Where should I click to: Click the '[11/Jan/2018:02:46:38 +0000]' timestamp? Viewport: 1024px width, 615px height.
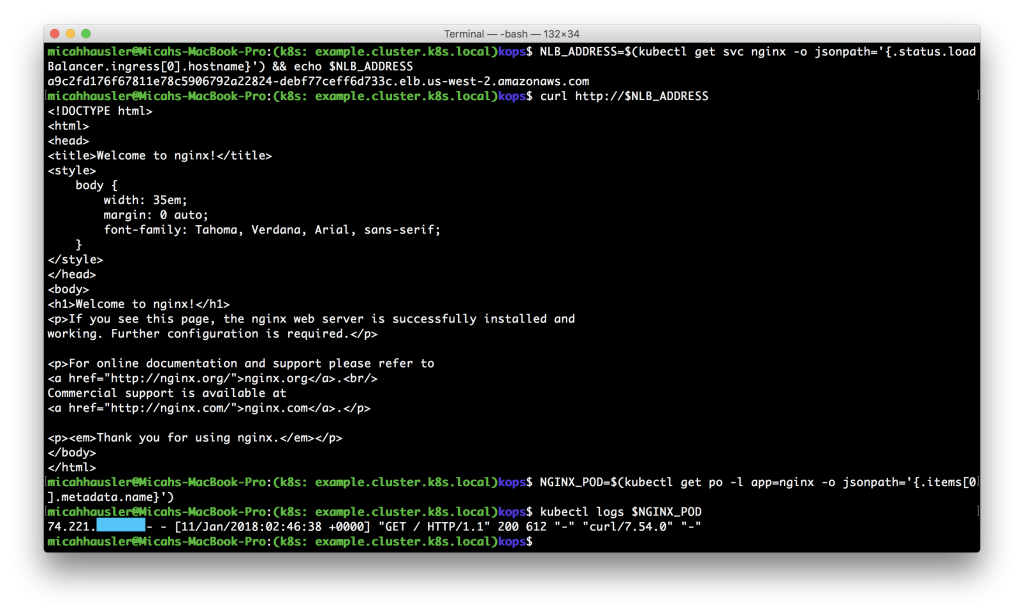(x=272, y=527)
